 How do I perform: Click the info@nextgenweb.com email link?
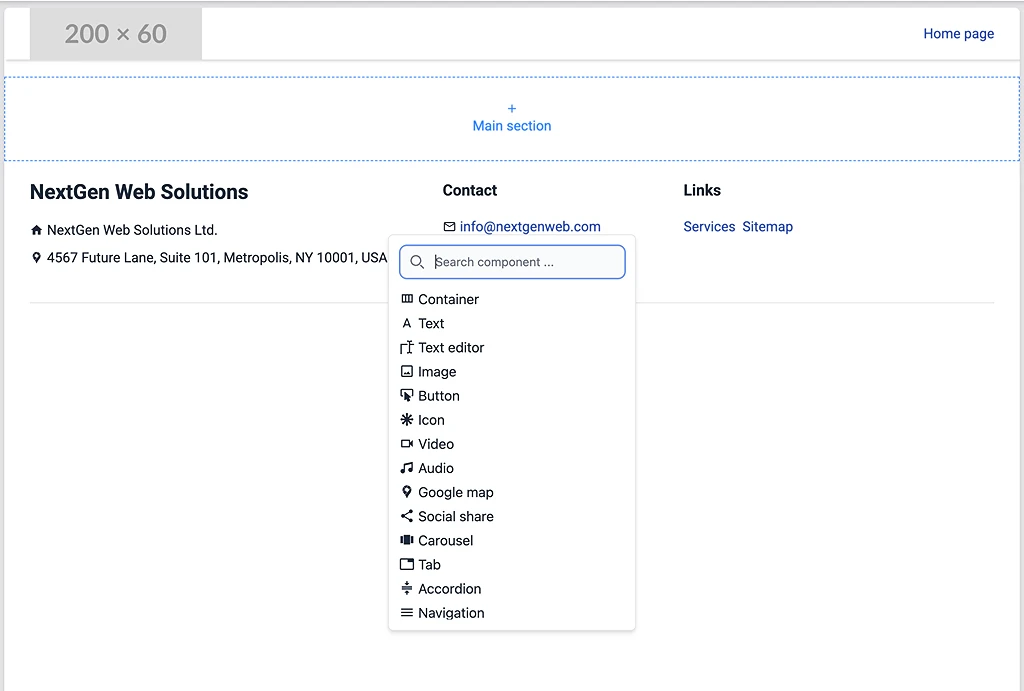pyautogui.click(x=530, y=227)
